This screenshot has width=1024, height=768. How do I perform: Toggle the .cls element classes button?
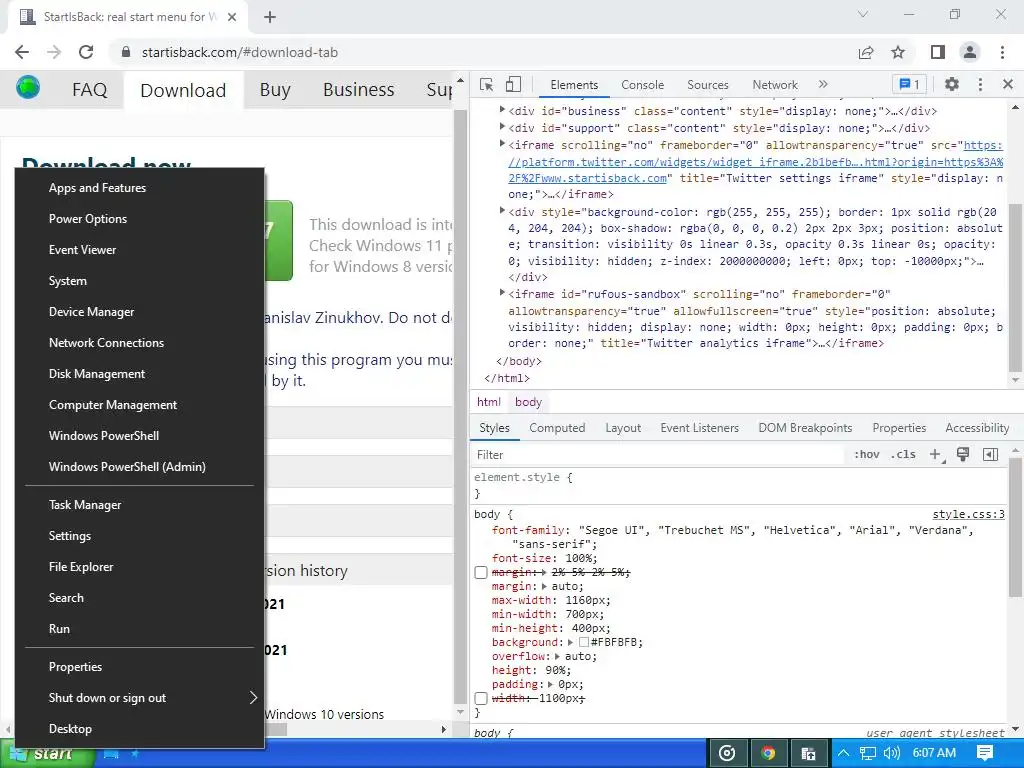(903, 455)
